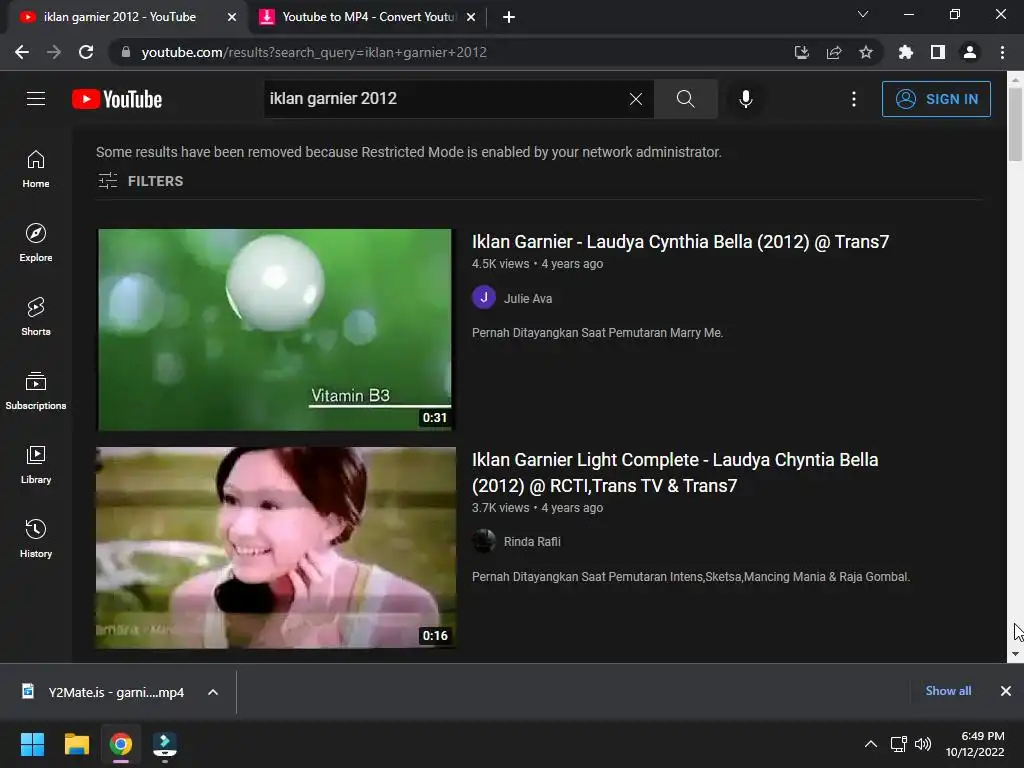Click the Chrome taskbar icon
Viewport: 1024px width, 768px height.
[120, 744]
